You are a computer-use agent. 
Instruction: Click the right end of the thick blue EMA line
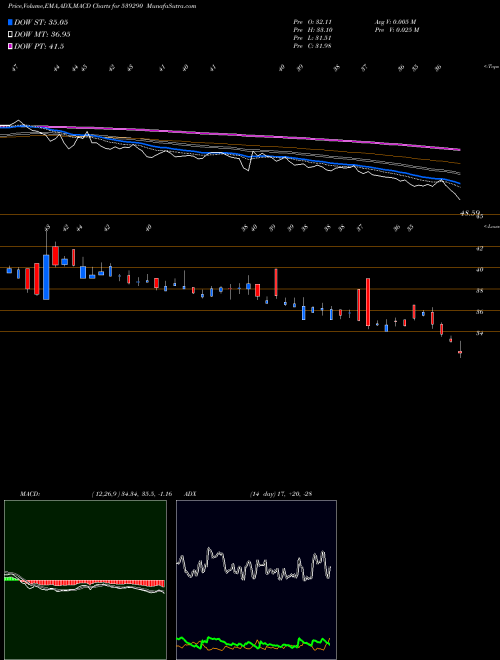[x=459, y=184]
